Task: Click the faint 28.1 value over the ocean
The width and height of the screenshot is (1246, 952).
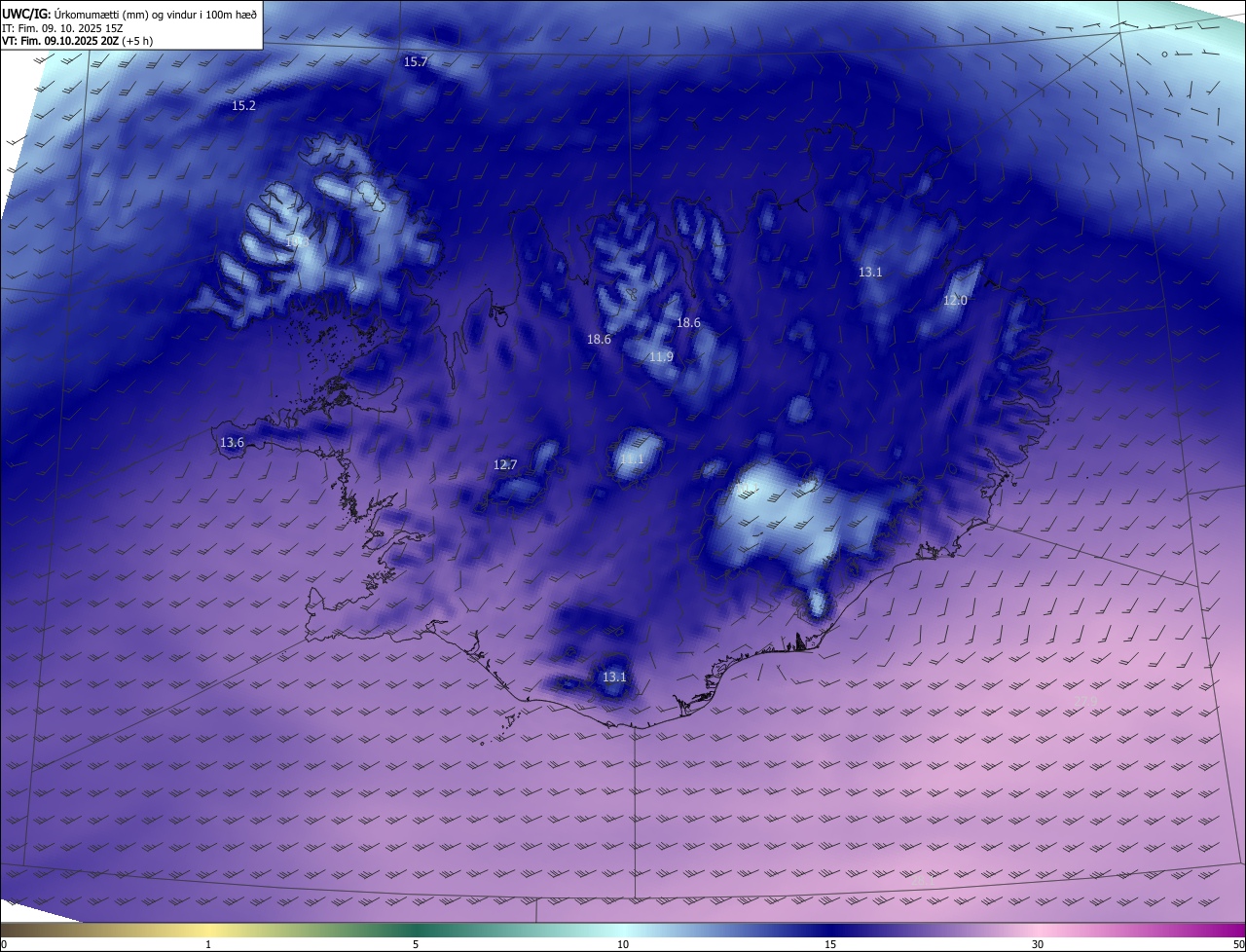Action: point(921,879)
